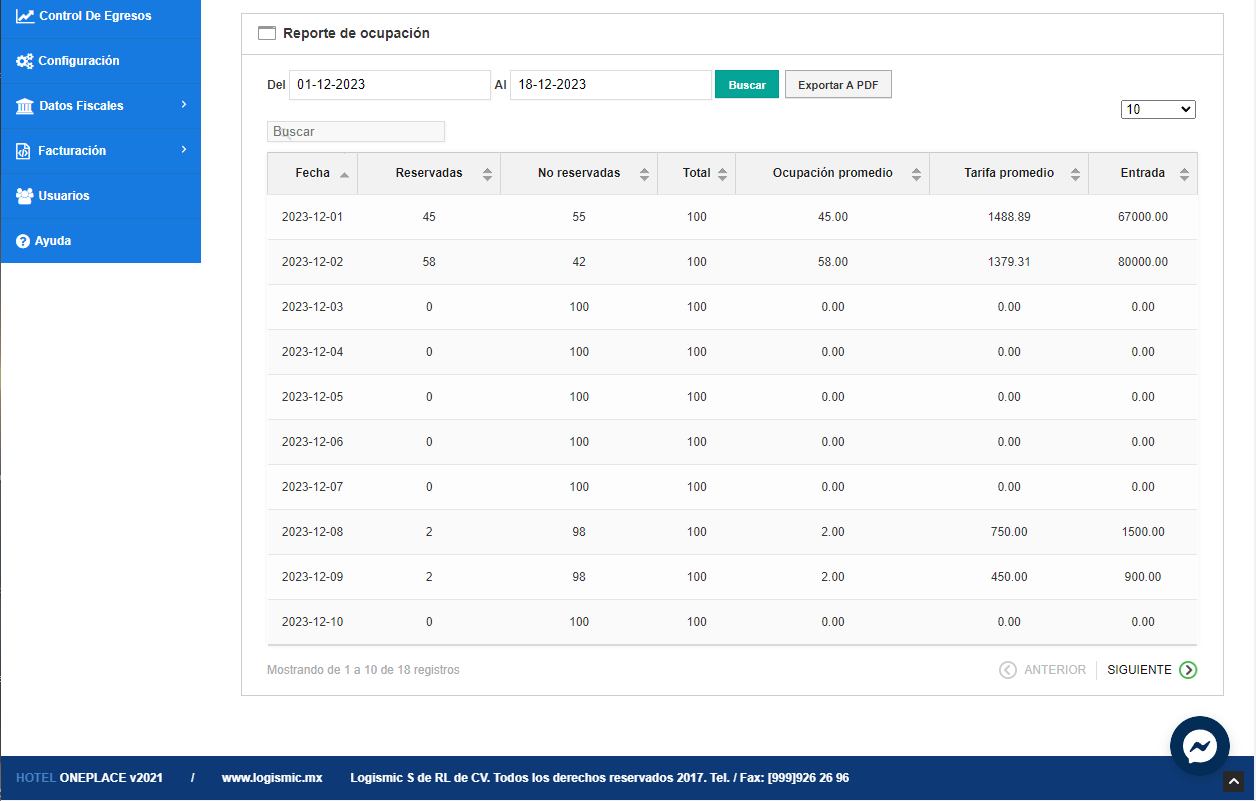Open the Messenger chat bubble
Screen dimensions: 1256x801
click(1199, 746)
